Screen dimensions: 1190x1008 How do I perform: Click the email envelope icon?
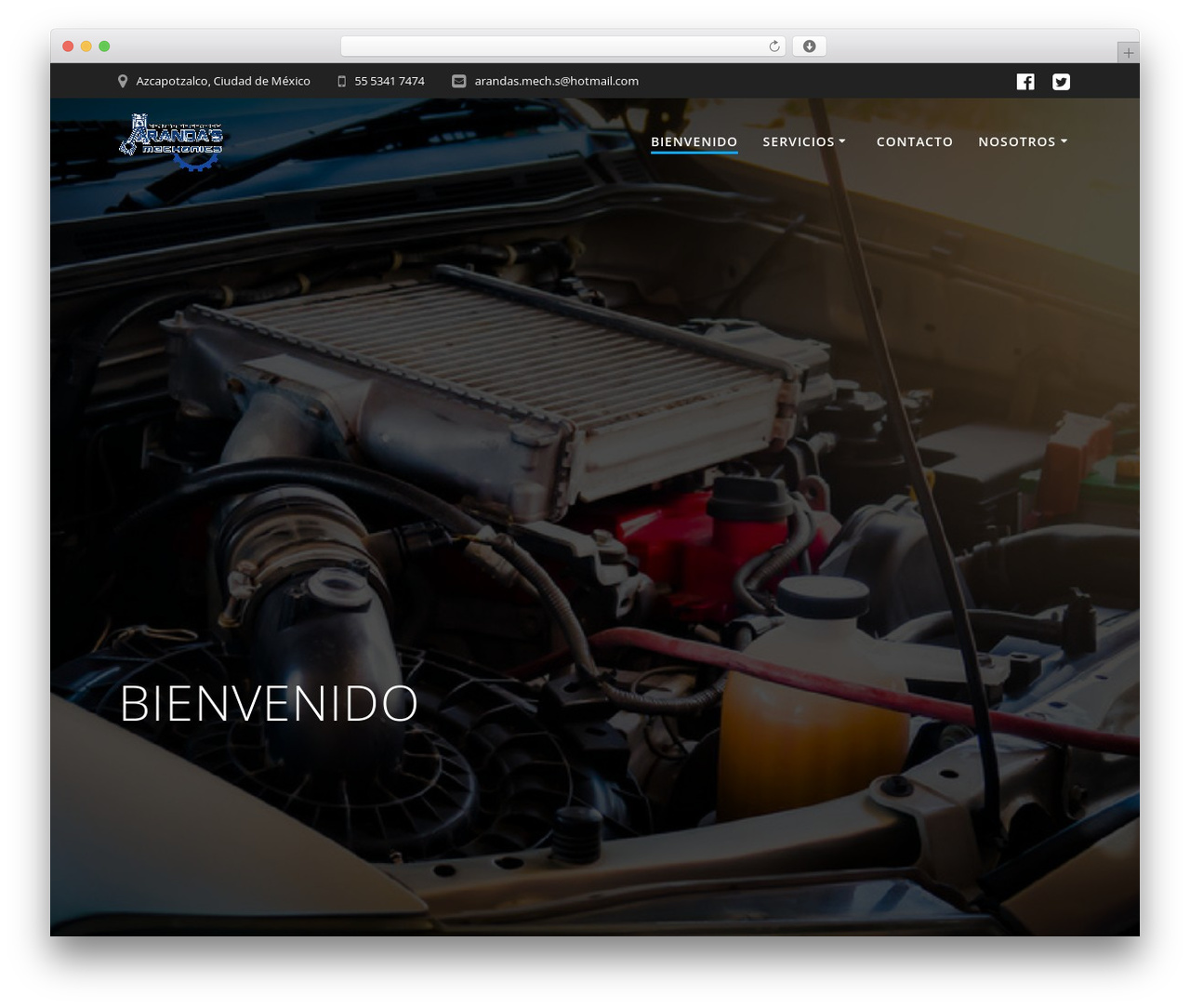point(459,81)
